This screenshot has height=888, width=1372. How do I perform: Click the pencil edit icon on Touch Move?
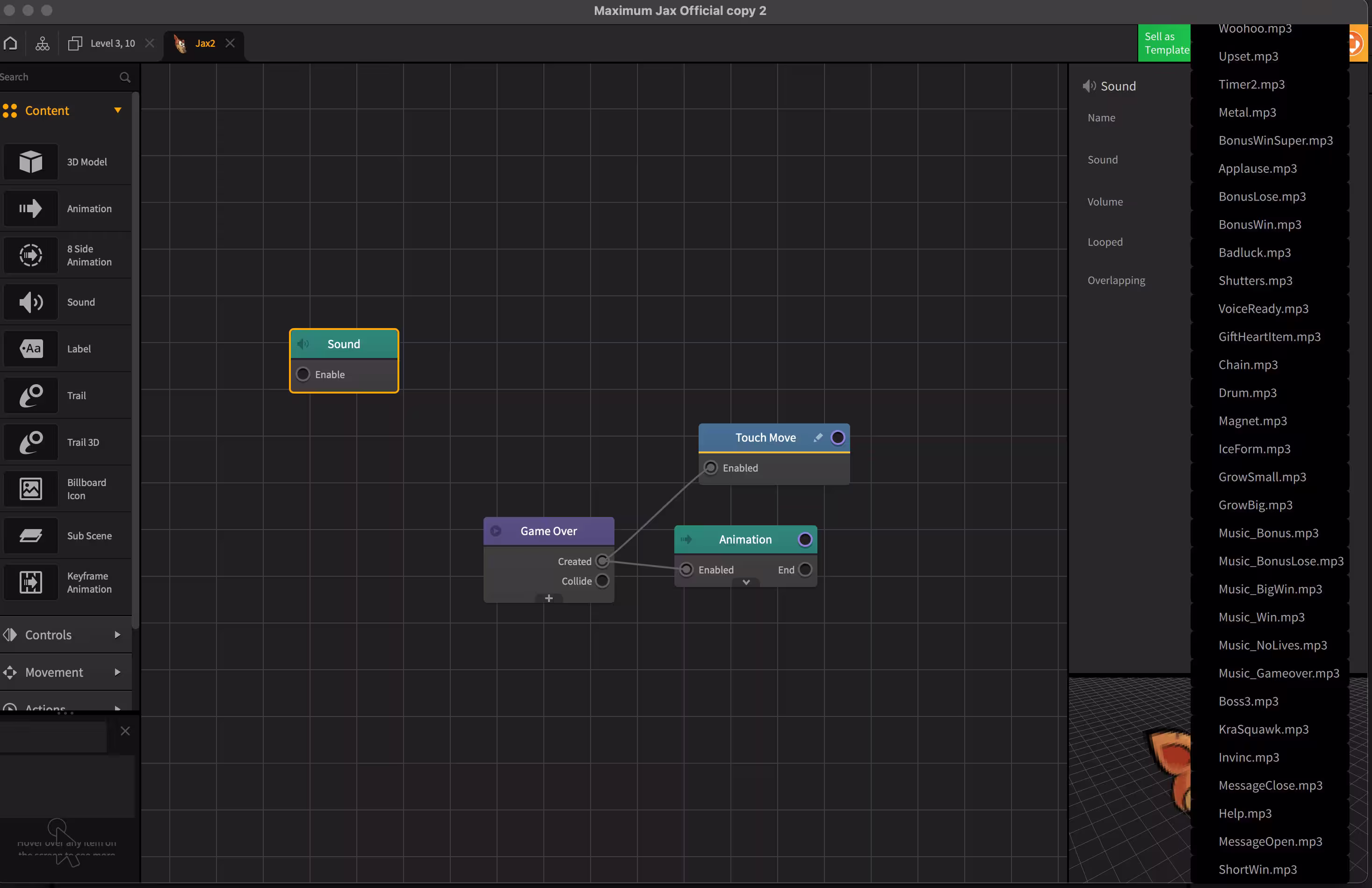click(x=817, y=437)
